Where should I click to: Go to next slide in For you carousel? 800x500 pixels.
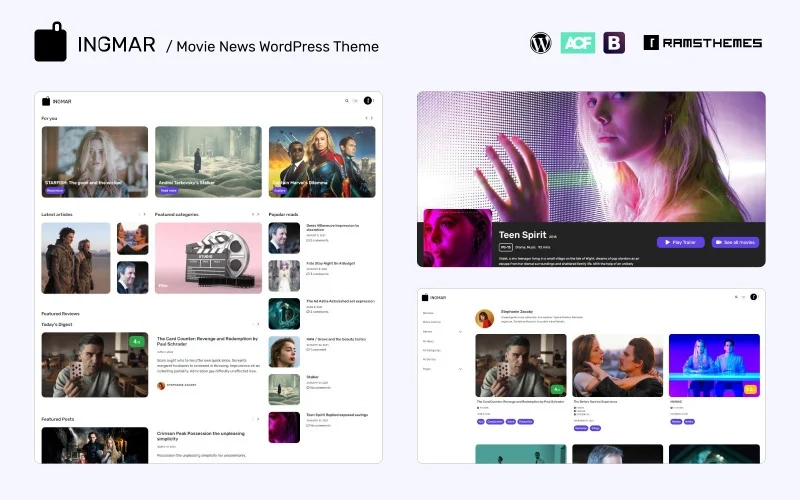372,118
